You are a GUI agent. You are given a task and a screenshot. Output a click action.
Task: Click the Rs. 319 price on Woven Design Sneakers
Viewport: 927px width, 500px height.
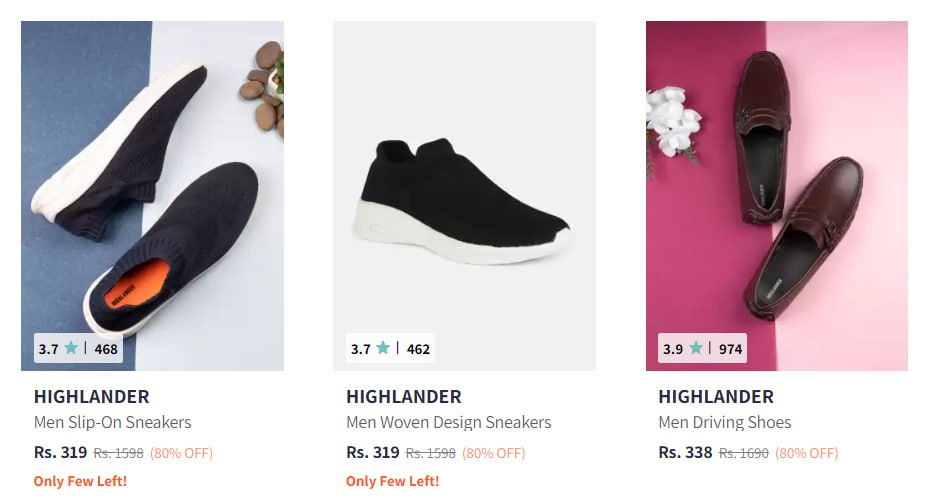point(373,453)
